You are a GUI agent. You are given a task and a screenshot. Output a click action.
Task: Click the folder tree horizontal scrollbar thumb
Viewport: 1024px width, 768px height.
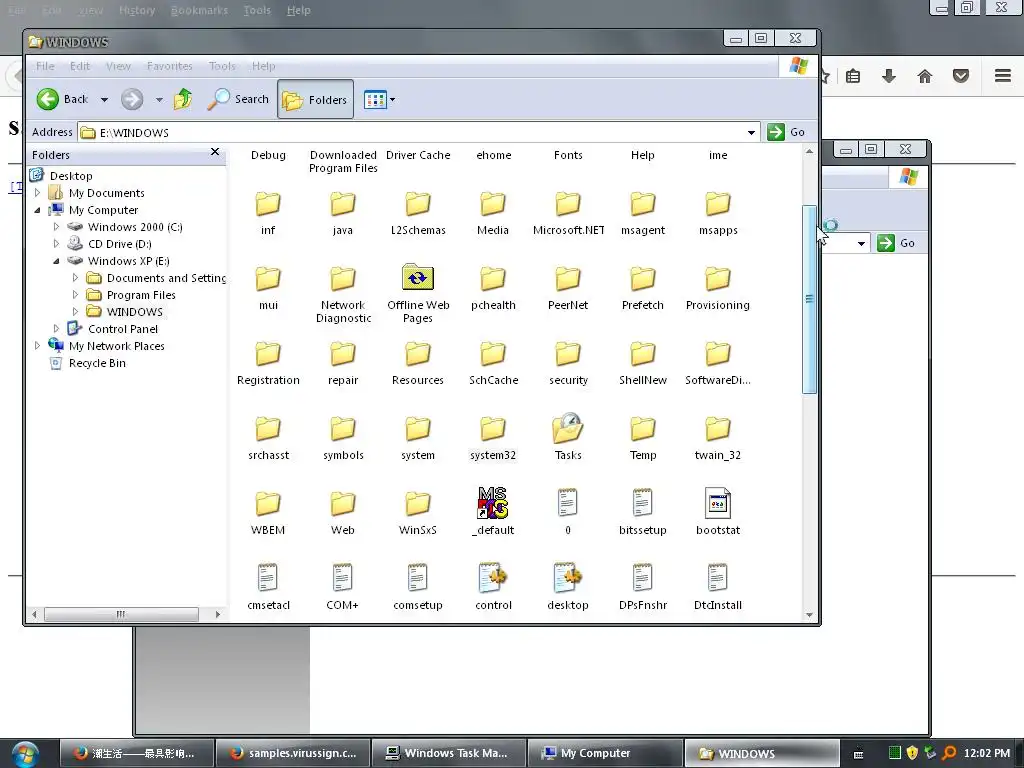tap(121, 614)
